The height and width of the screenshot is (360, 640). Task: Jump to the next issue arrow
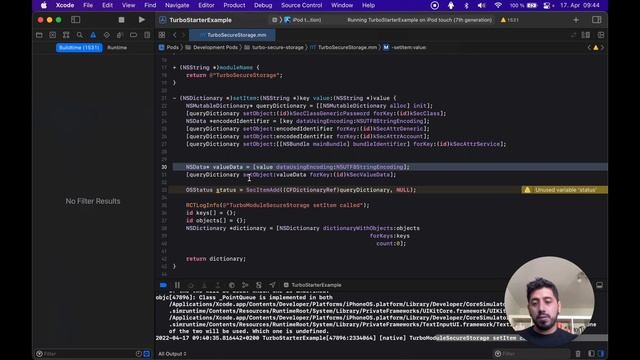point(602,48)
